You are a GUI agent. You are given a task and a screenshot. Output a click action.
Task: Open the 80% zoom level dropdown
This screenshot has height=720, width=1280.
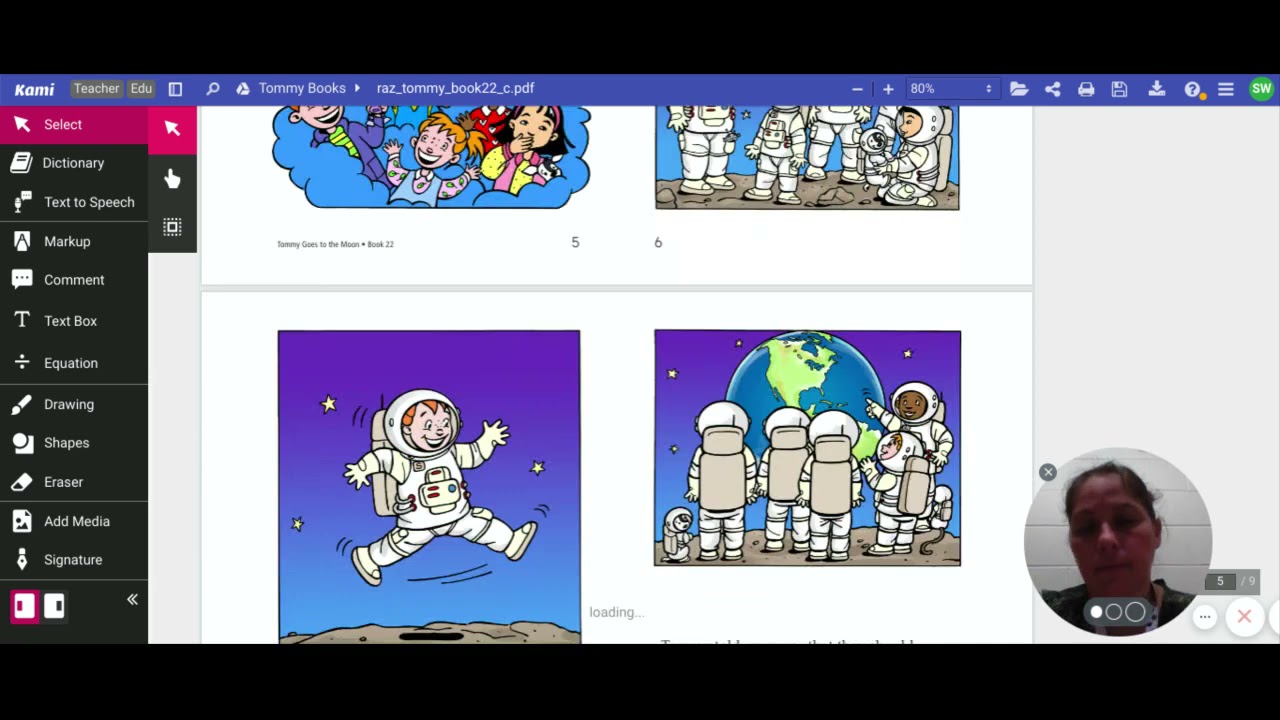(x=951, y=89)
